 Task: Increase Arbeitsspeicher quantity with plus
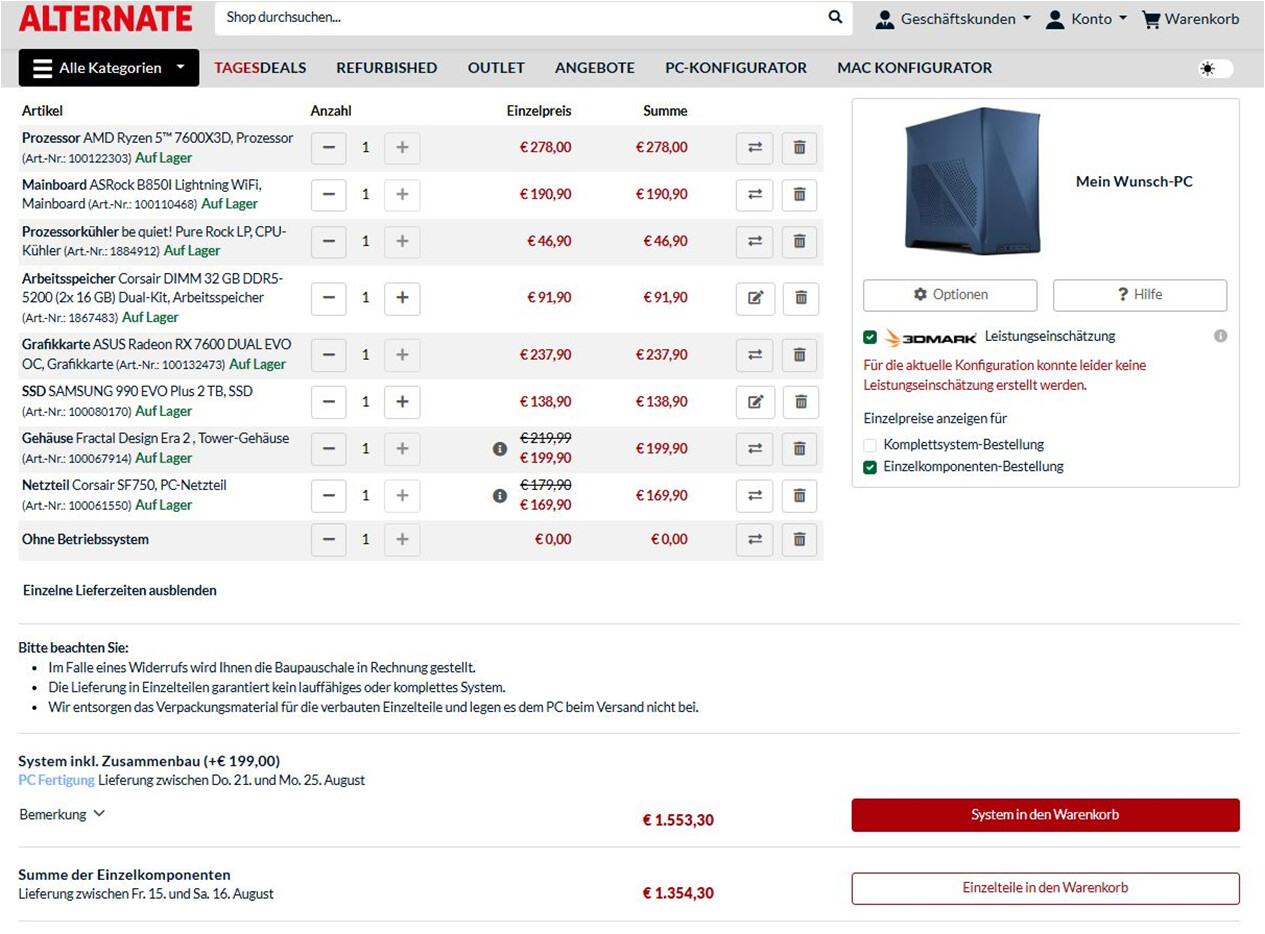pos(402,297)
